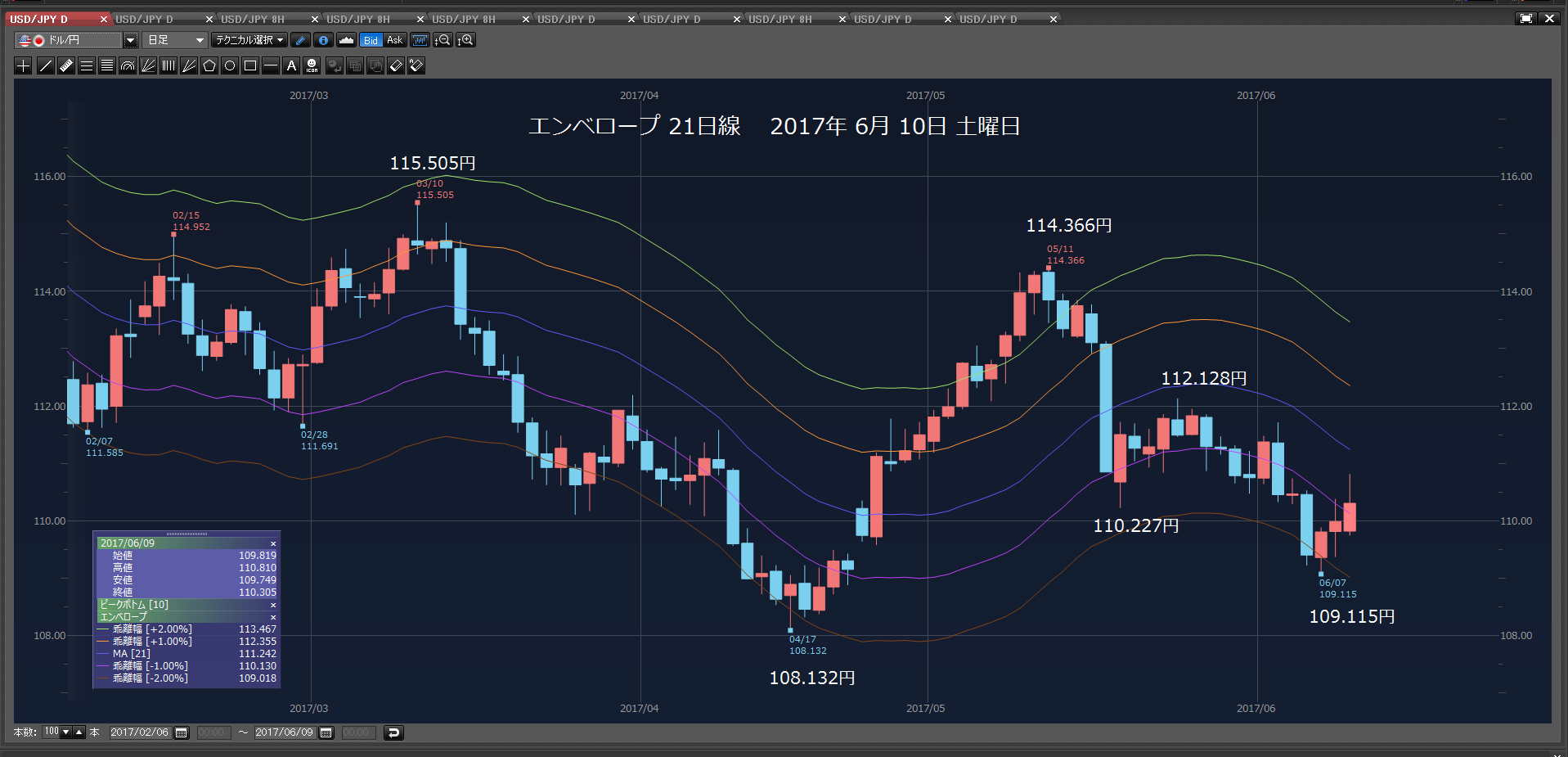Select the single eraser tool
Viewport: 1568px width, 757px height.
click(396, 65)
